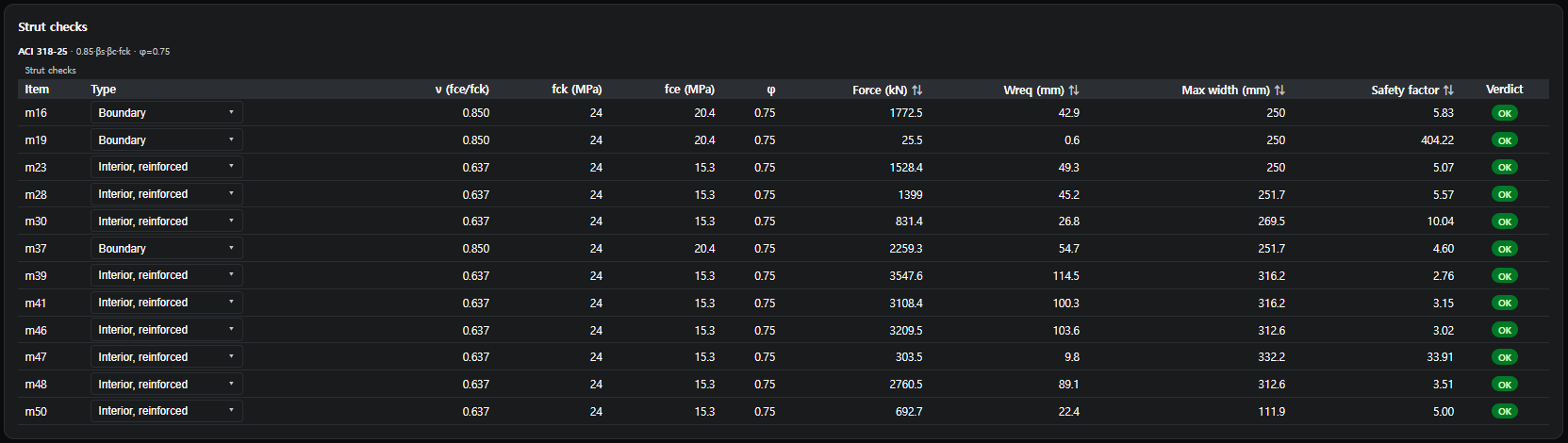The image size is (1568, 443).
Task: Click safety factor value 404.22
Action: [1437, 140]
